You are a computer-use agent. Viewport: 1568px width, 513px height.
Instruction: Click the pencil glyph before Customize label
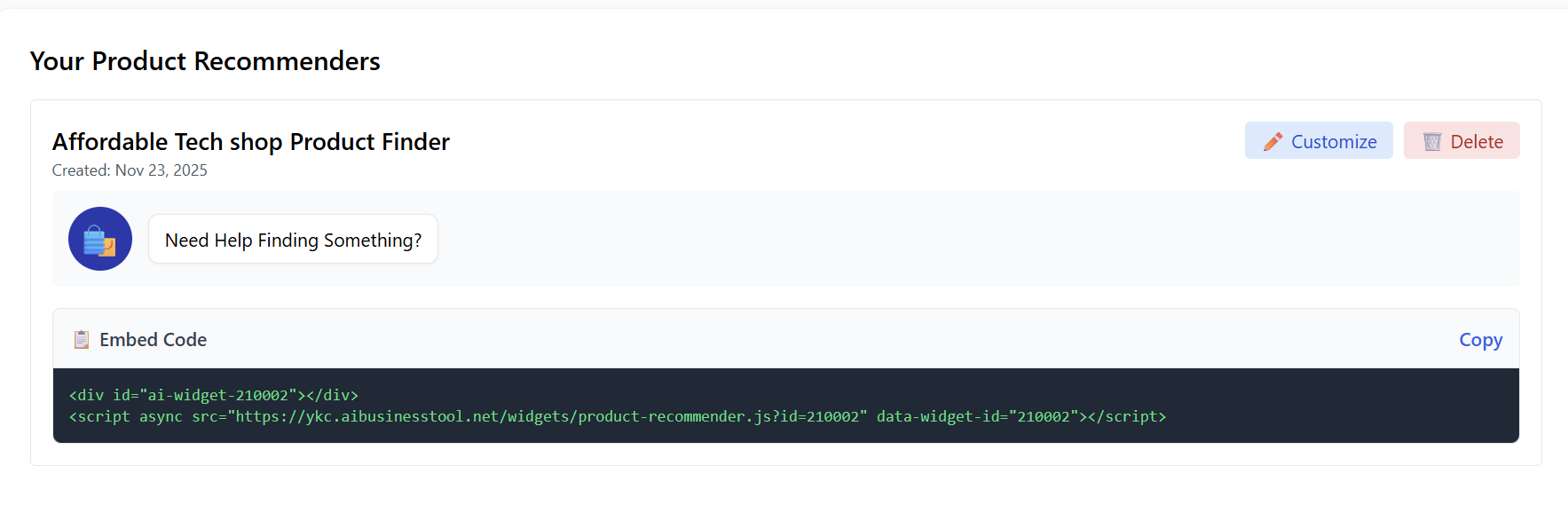point(1273,140)
